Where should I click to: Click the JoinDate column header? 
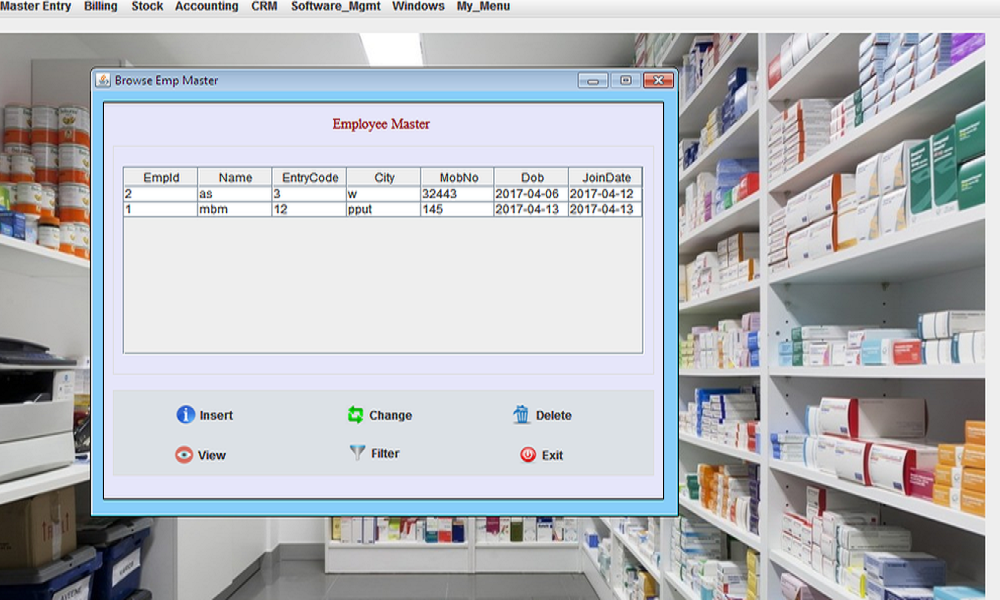tap(605, 178)
